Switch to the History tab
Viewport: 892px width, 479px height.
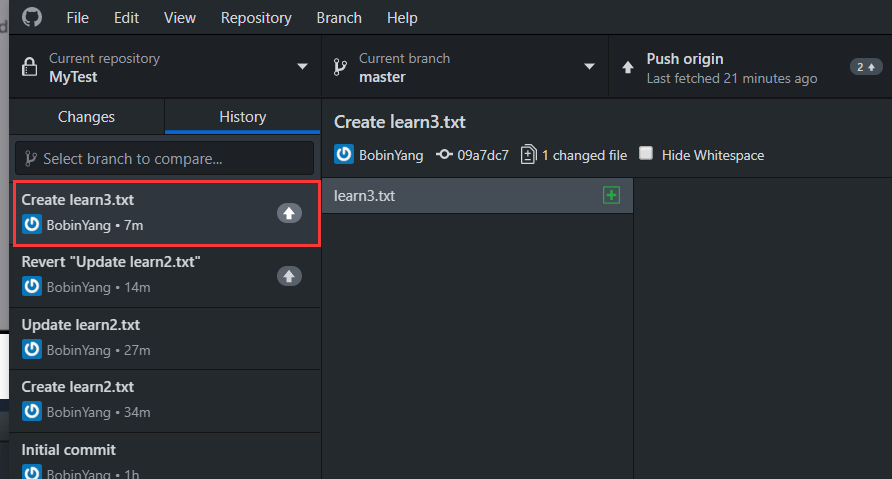[x=242, y=117]
